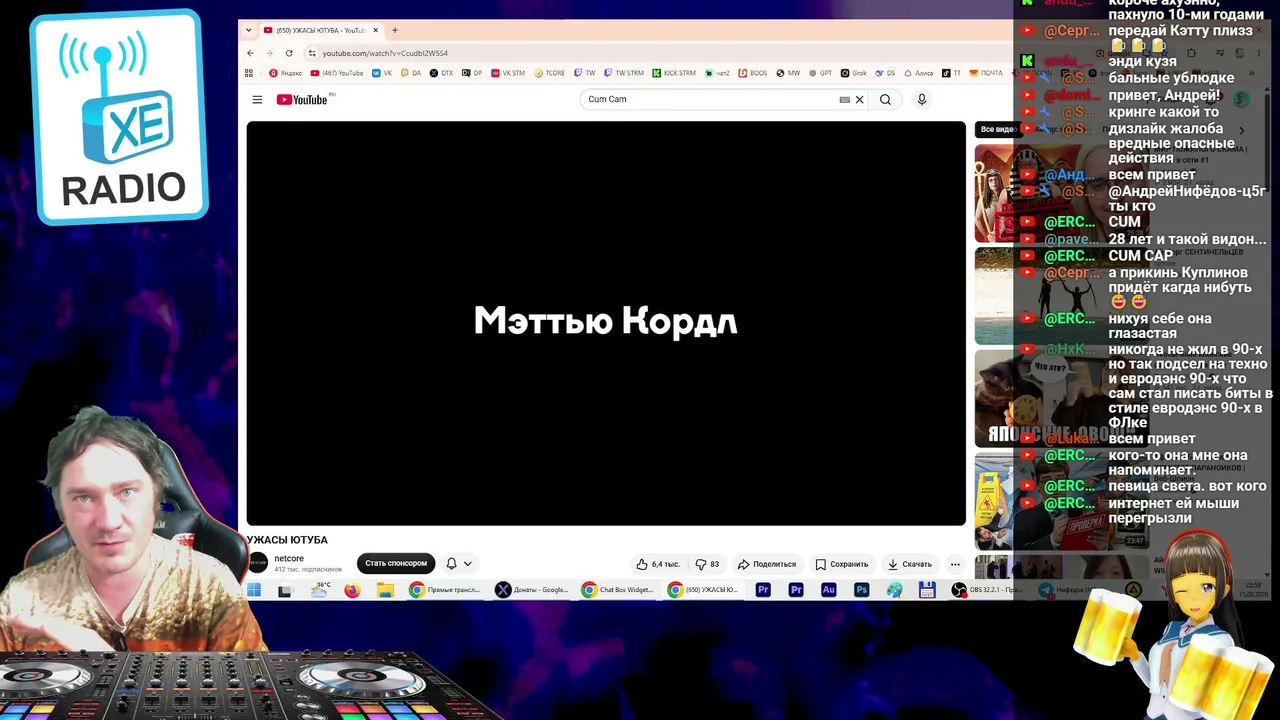
Task: Click the Поделиться share button
Action: pos(767,564)
